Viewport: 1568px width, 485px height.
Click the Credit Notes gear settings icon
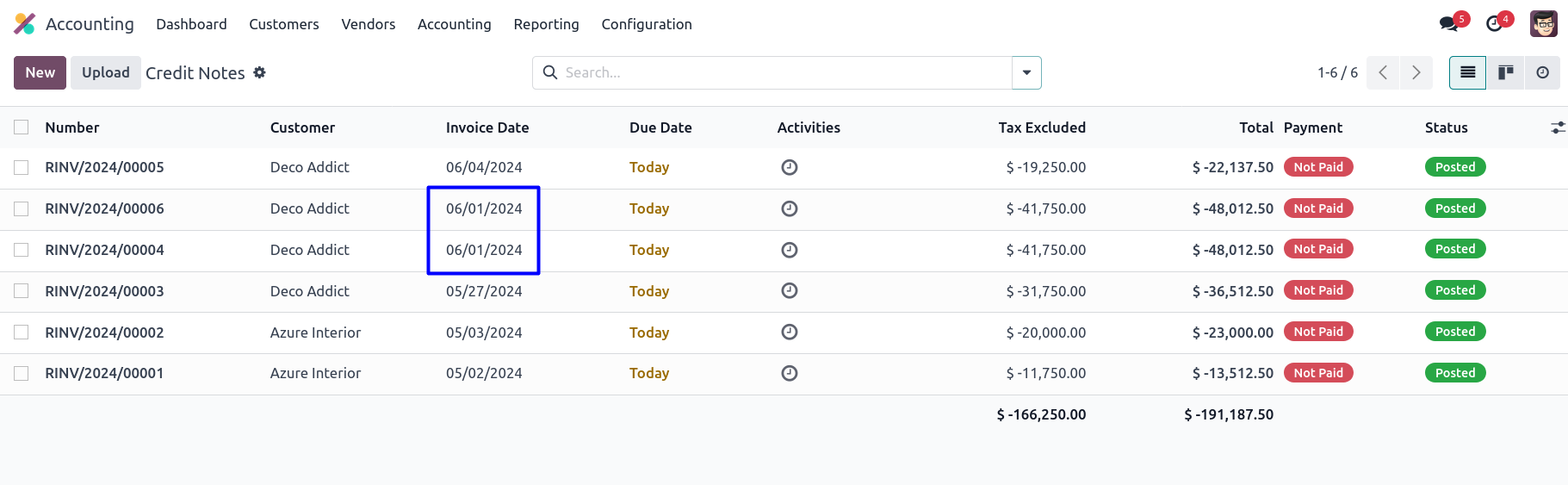259,73
